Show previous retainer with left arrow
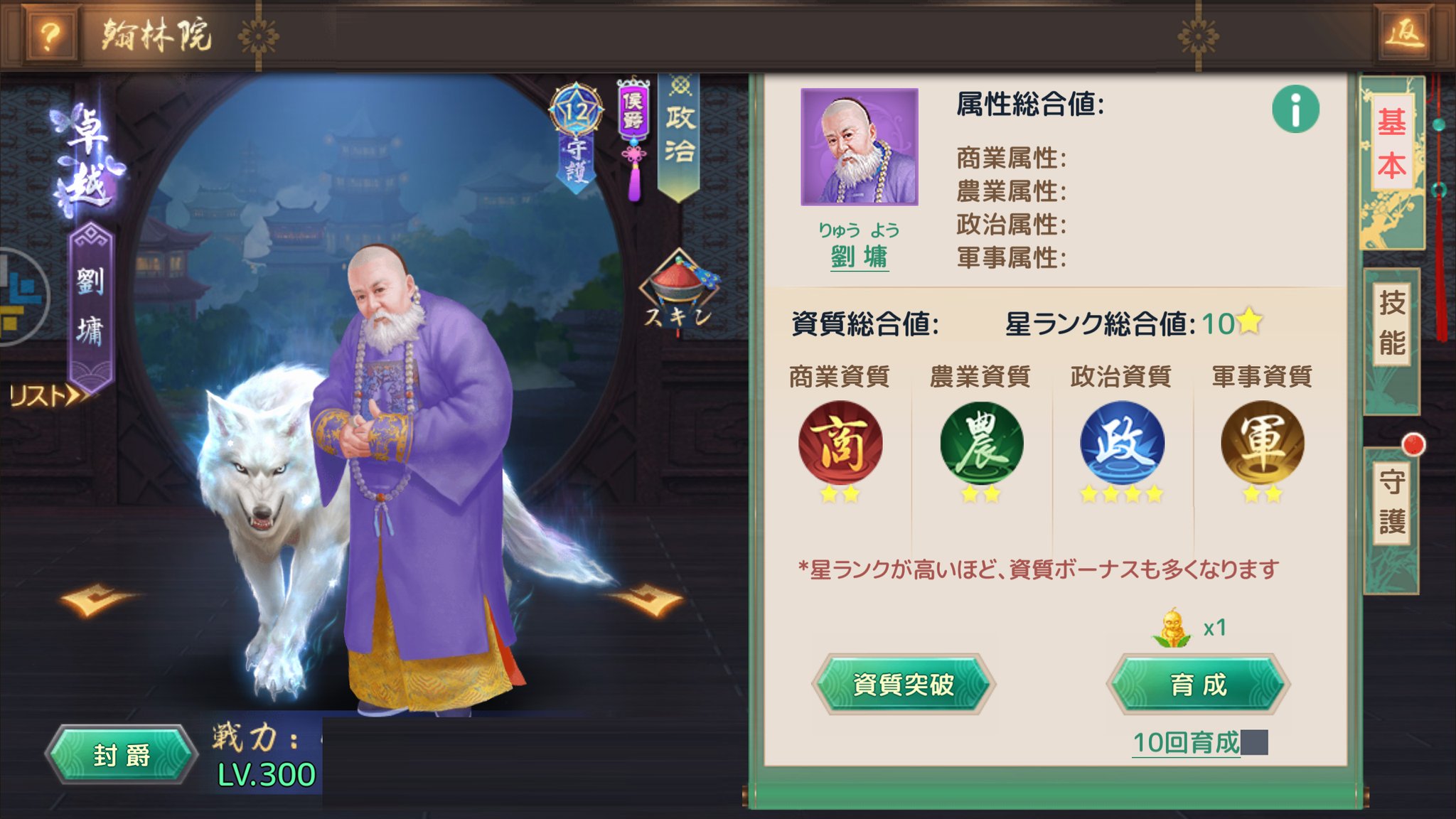 98,599
